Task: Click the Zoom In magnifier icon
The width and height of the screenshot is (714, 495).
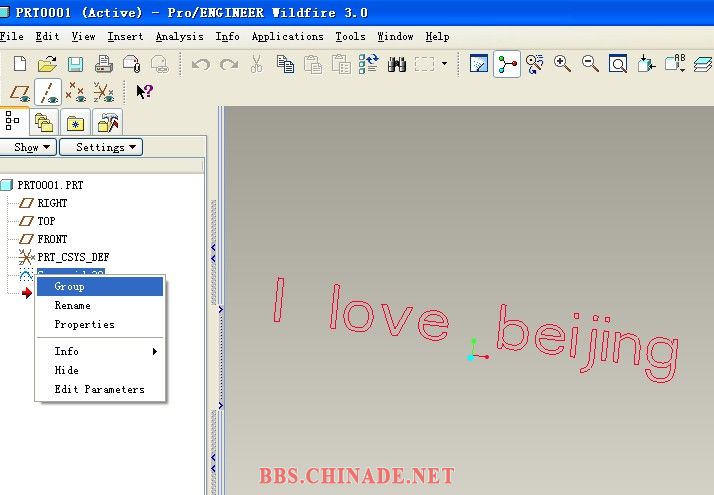Action: 563,64
